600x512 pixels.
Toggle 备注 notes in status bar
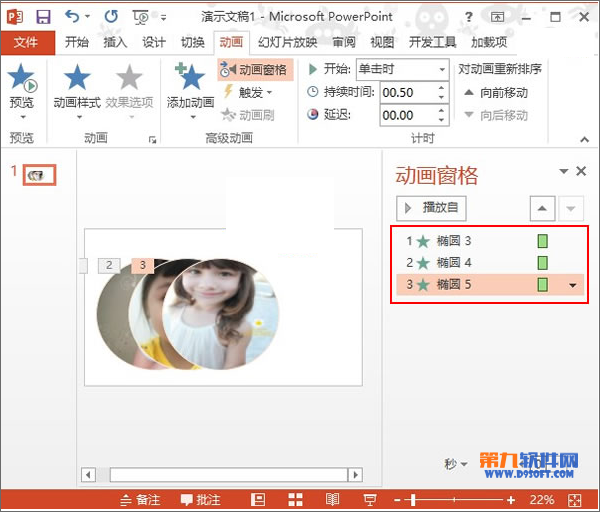[140, 500]
